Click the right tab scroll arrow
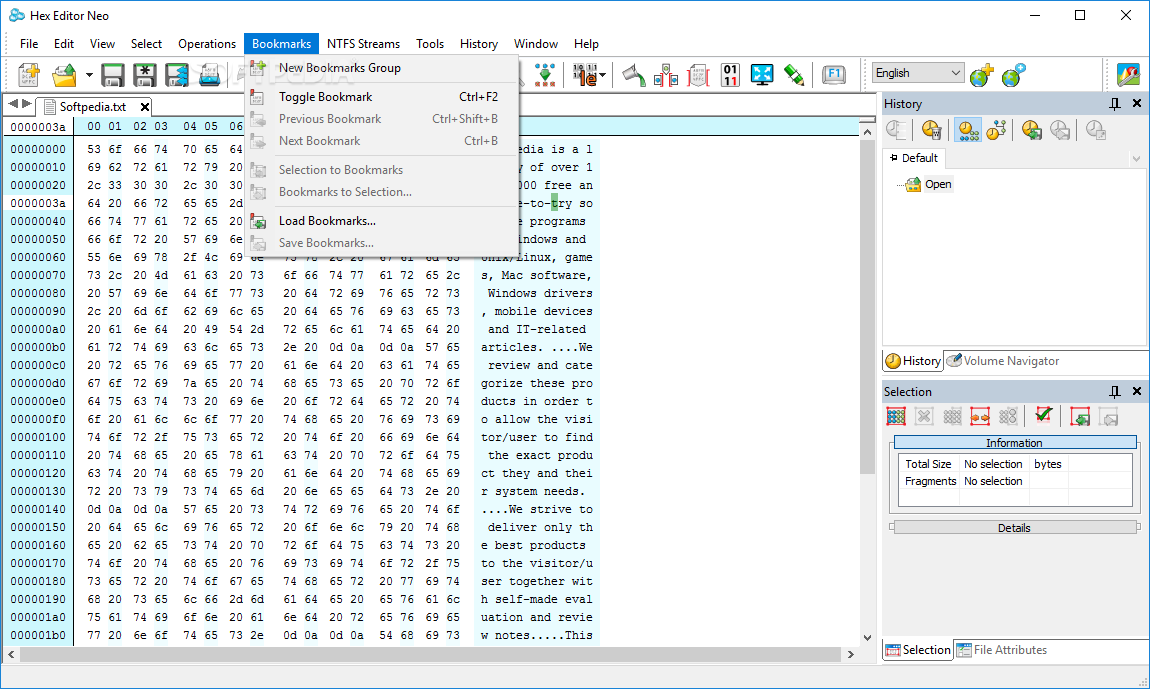This screenshot has height=689, width=1150. [x=27, y=104]
